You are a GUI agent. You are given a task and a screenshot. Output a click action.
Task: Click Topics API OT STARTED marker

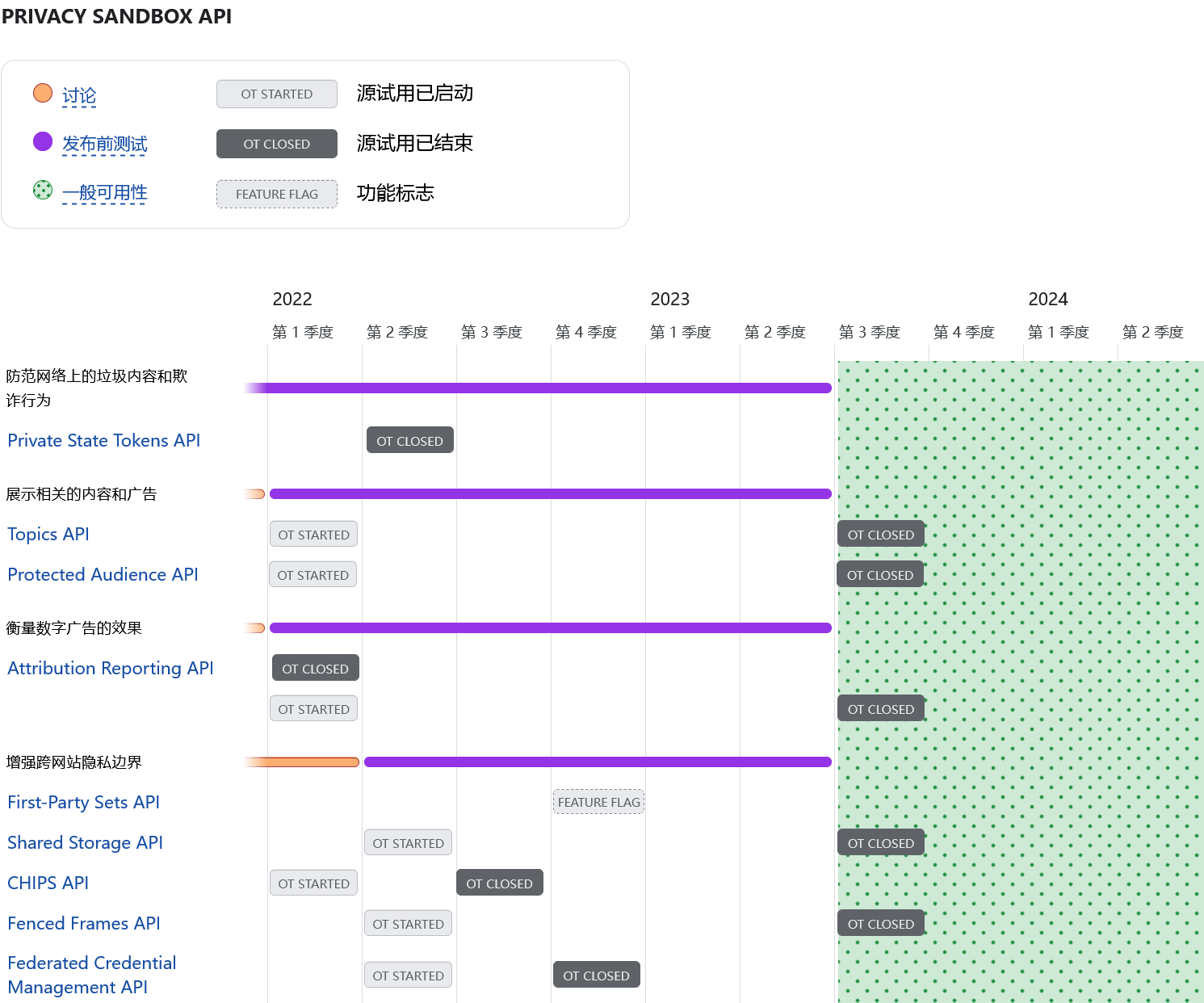pos(313,535)
